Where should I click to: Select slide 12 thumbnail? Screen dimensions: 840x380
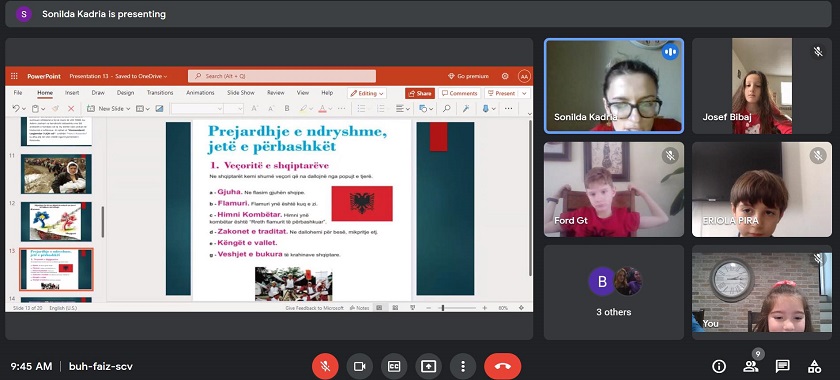pyautogui.click(x=56, y=221)
